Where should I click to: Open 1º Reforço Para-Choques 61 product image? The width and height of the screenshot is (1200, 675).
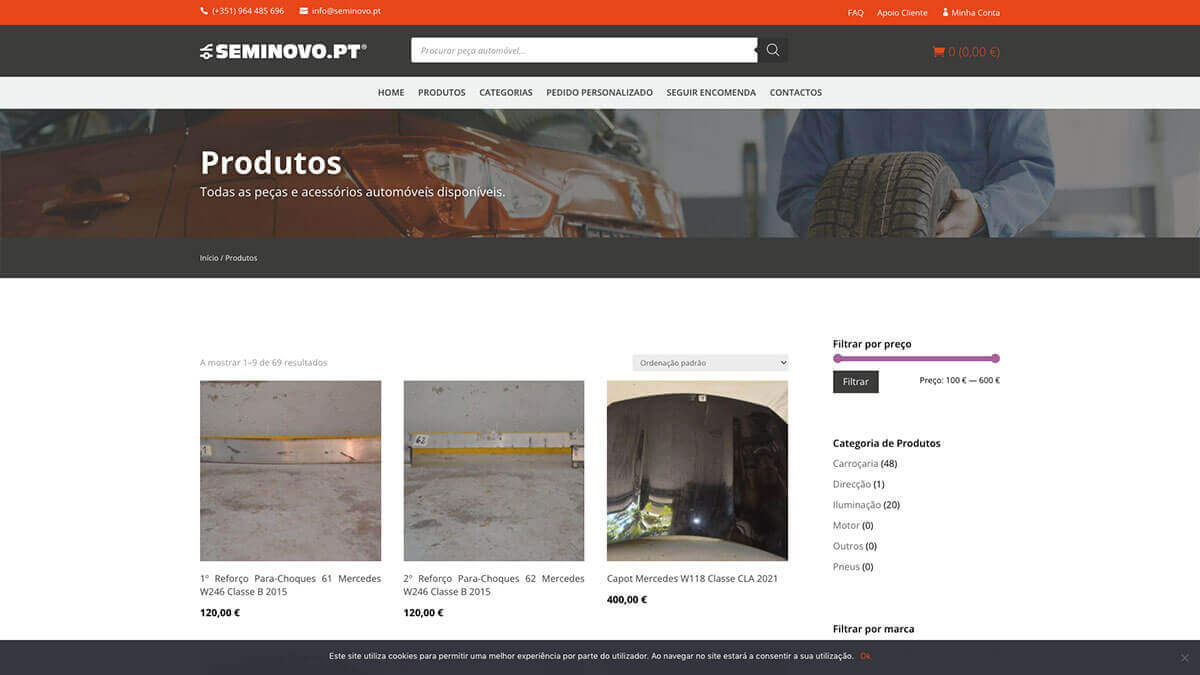[x=290, y=471]
